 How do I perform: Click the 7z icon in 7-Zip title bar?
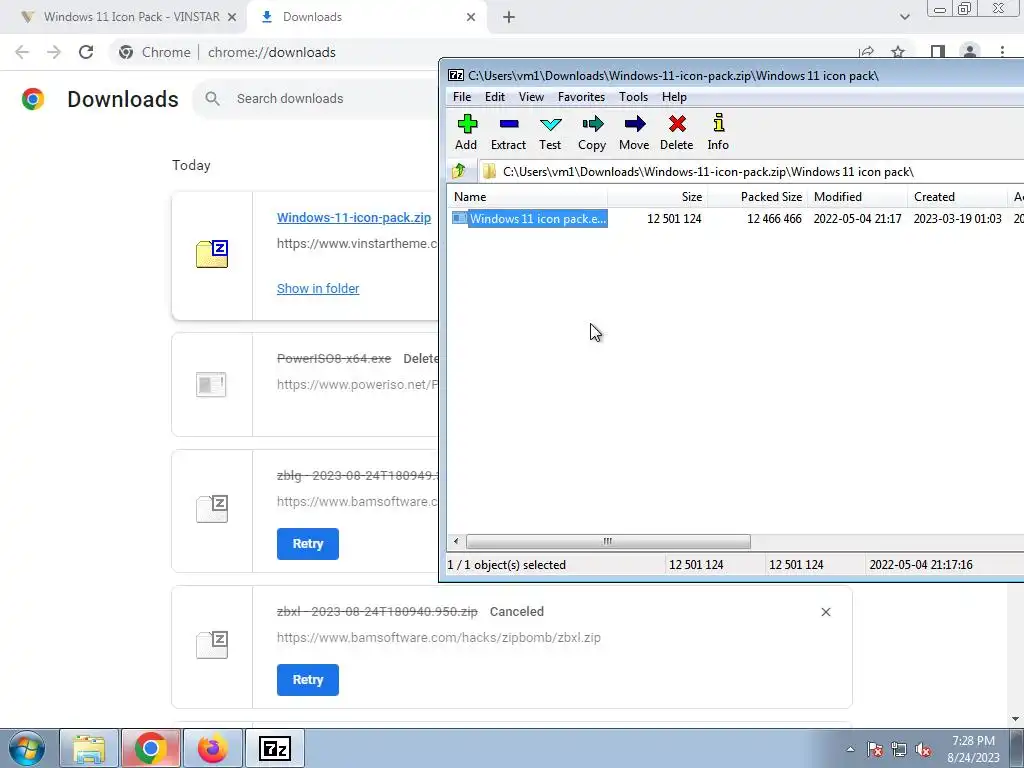[x=456, y=75]
